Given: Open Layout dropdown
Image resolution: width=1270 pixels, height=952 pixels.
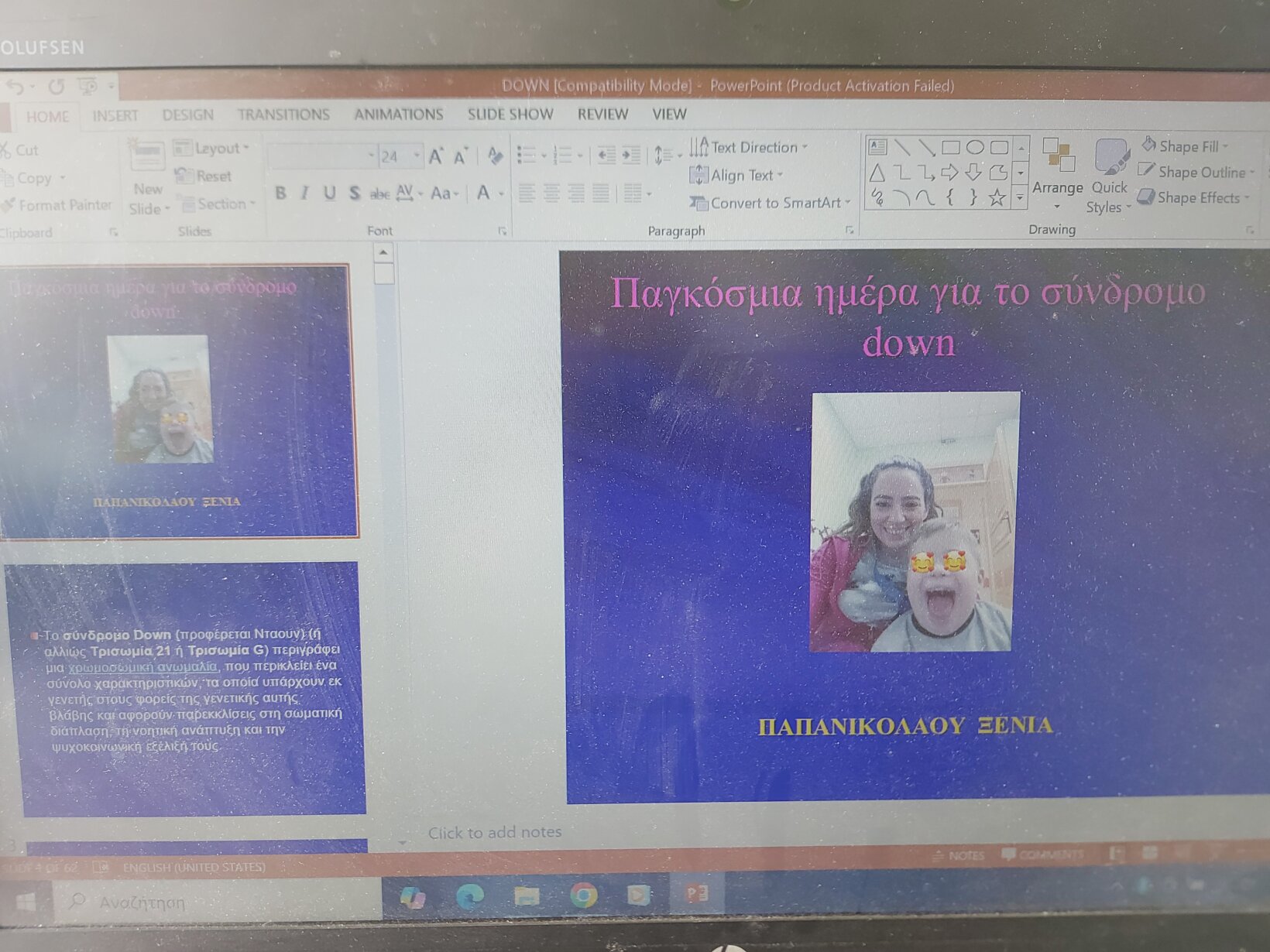Looking at the screenshot, I should tap(211, 148).
